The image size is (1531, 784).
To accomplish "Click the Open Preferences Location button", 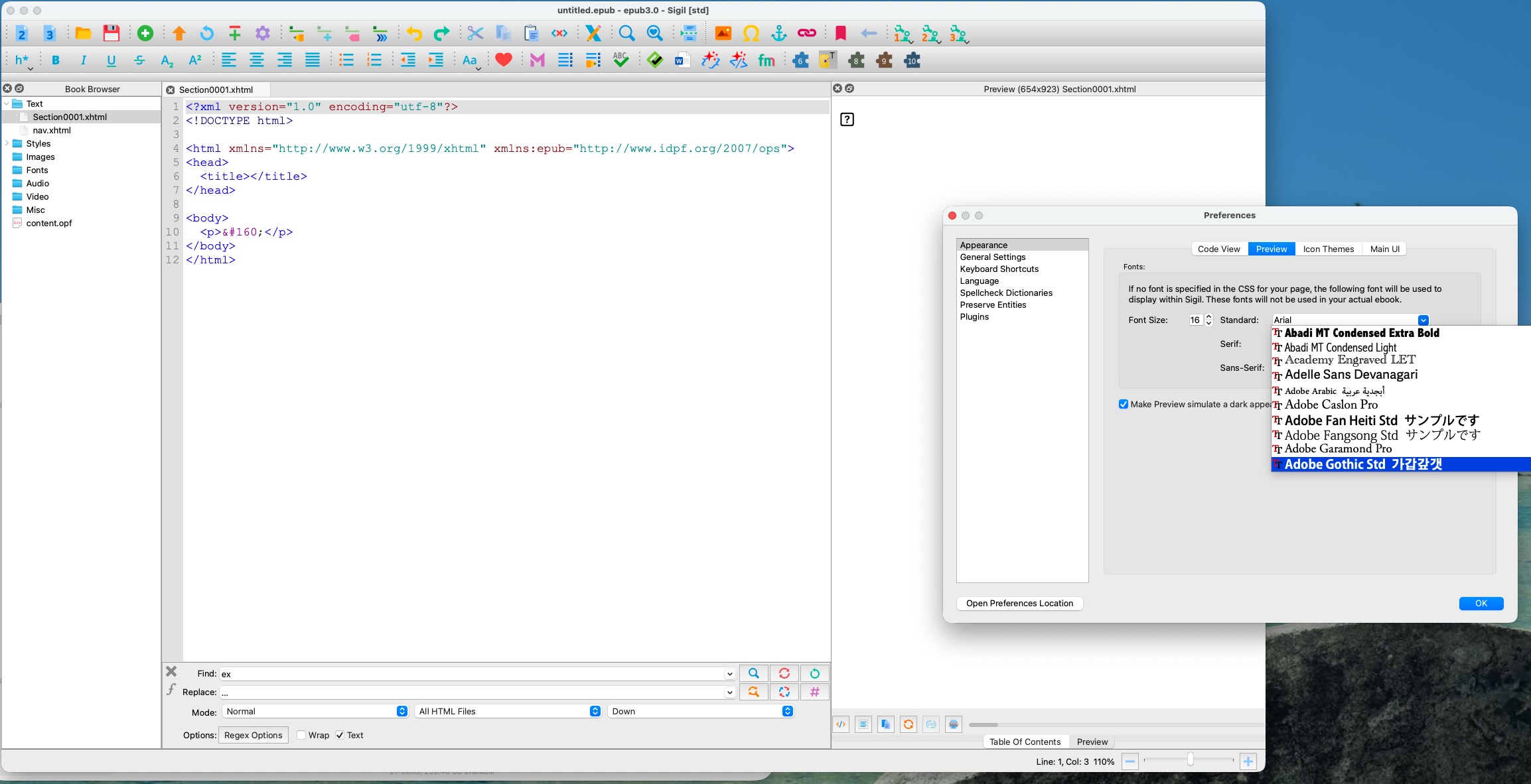I will coord(1019,603).
